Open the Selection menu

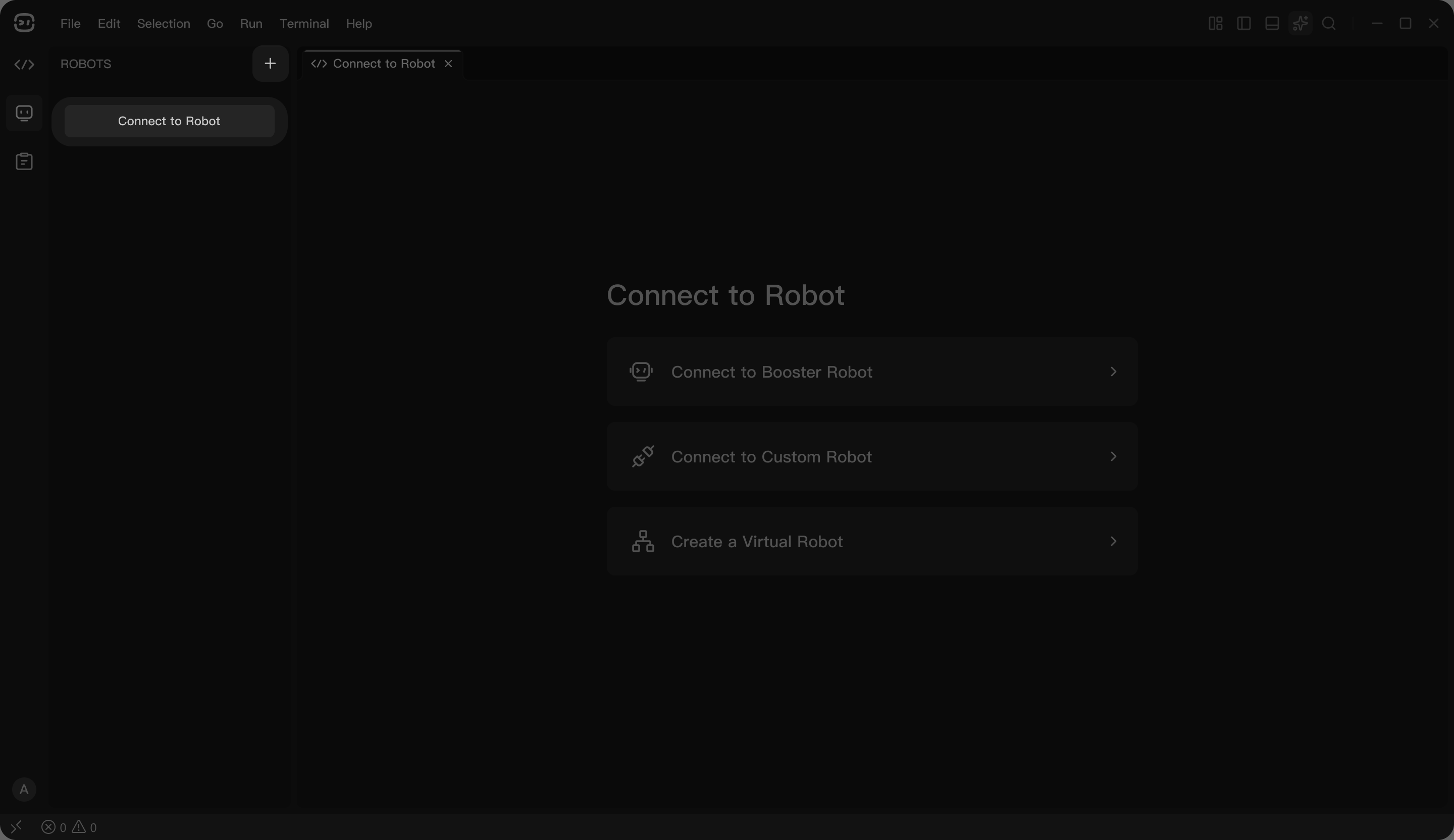[x=163, y=24]
